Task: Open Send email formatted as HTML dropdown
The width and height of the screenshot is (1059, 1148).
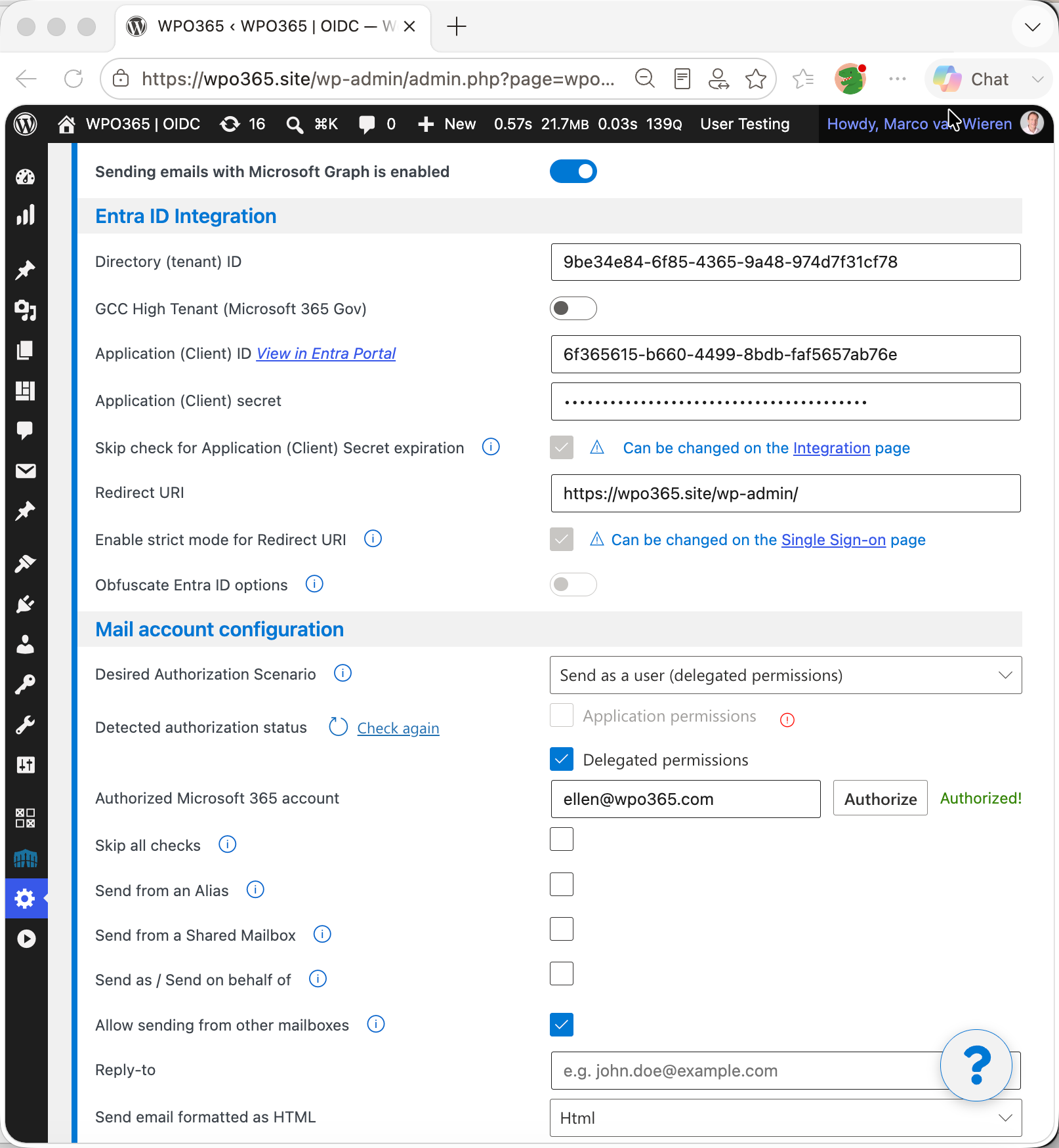Action: [x=786, y=1118]
